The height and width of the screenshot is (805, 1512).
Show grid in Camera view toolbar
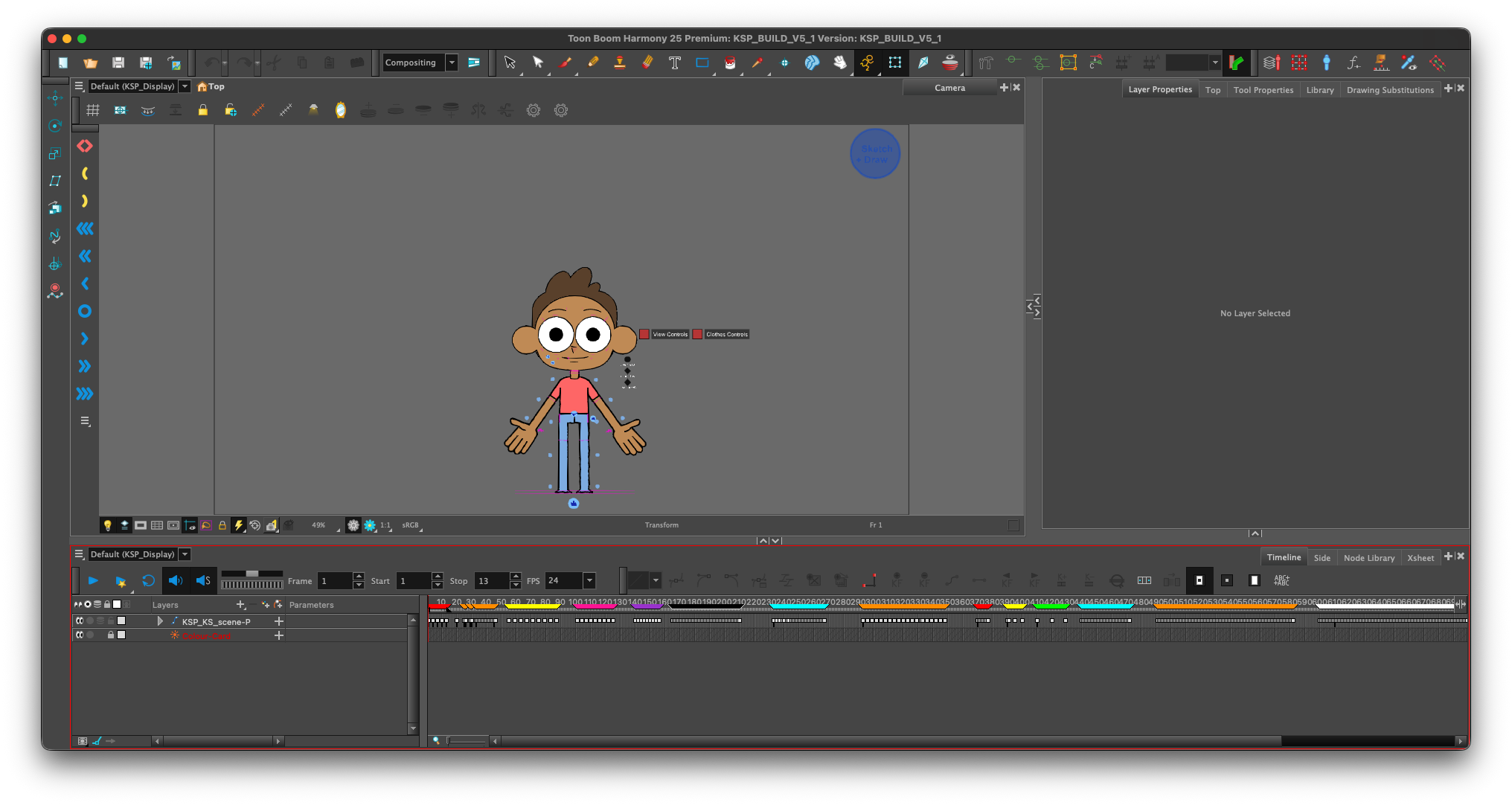(x=93, y=110)
